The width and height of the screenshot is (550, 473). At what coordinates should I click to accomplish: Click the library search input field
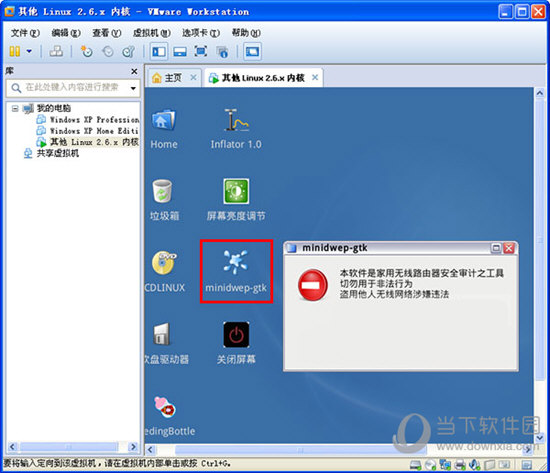(73, 88)
